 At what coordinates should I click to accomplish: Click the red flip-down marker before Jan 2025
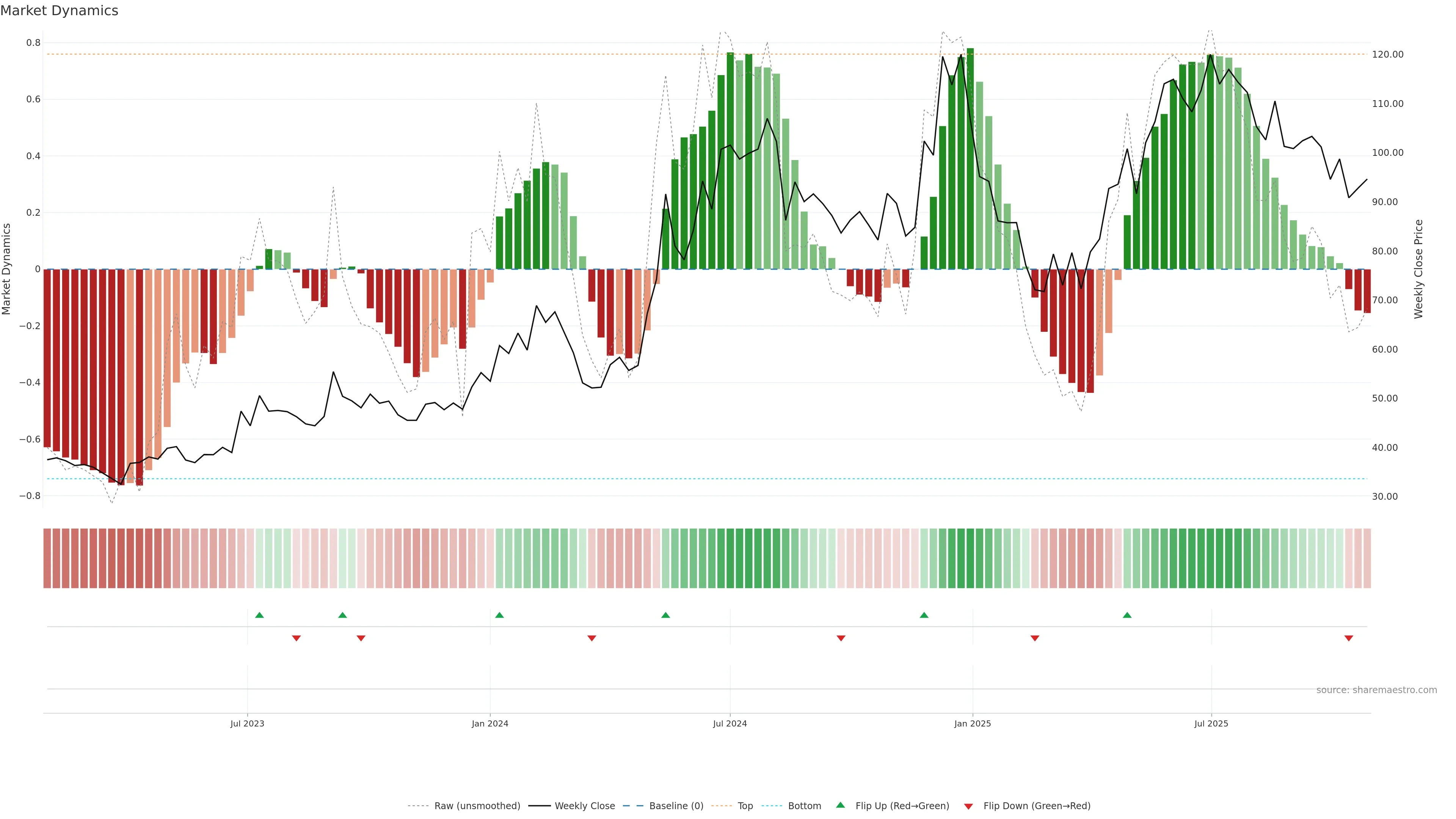pos(841,638)
